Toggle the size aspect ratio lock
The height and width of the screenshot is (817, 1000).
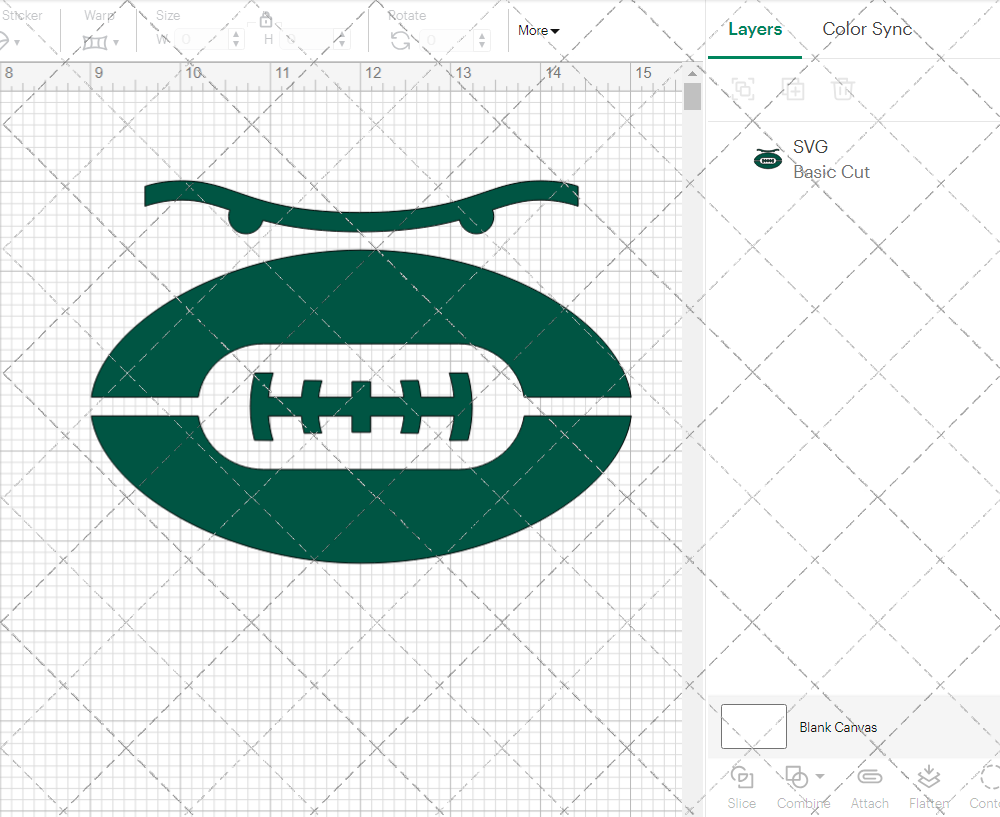tap(266, 20)
